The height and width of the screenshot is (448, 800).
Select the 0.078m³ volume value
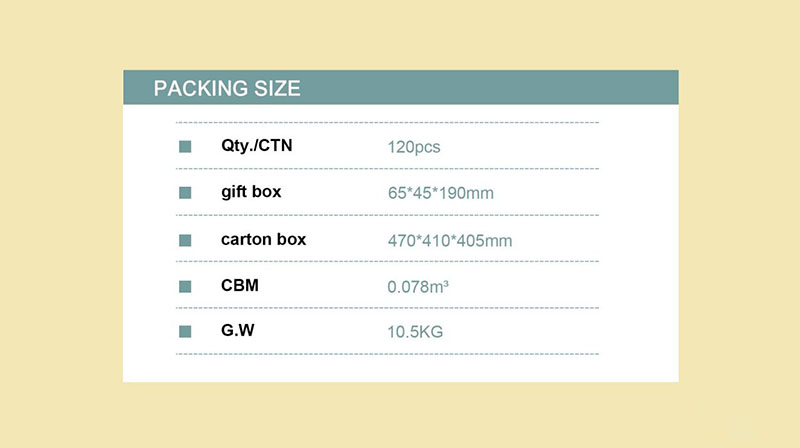[x=418, y=286]
